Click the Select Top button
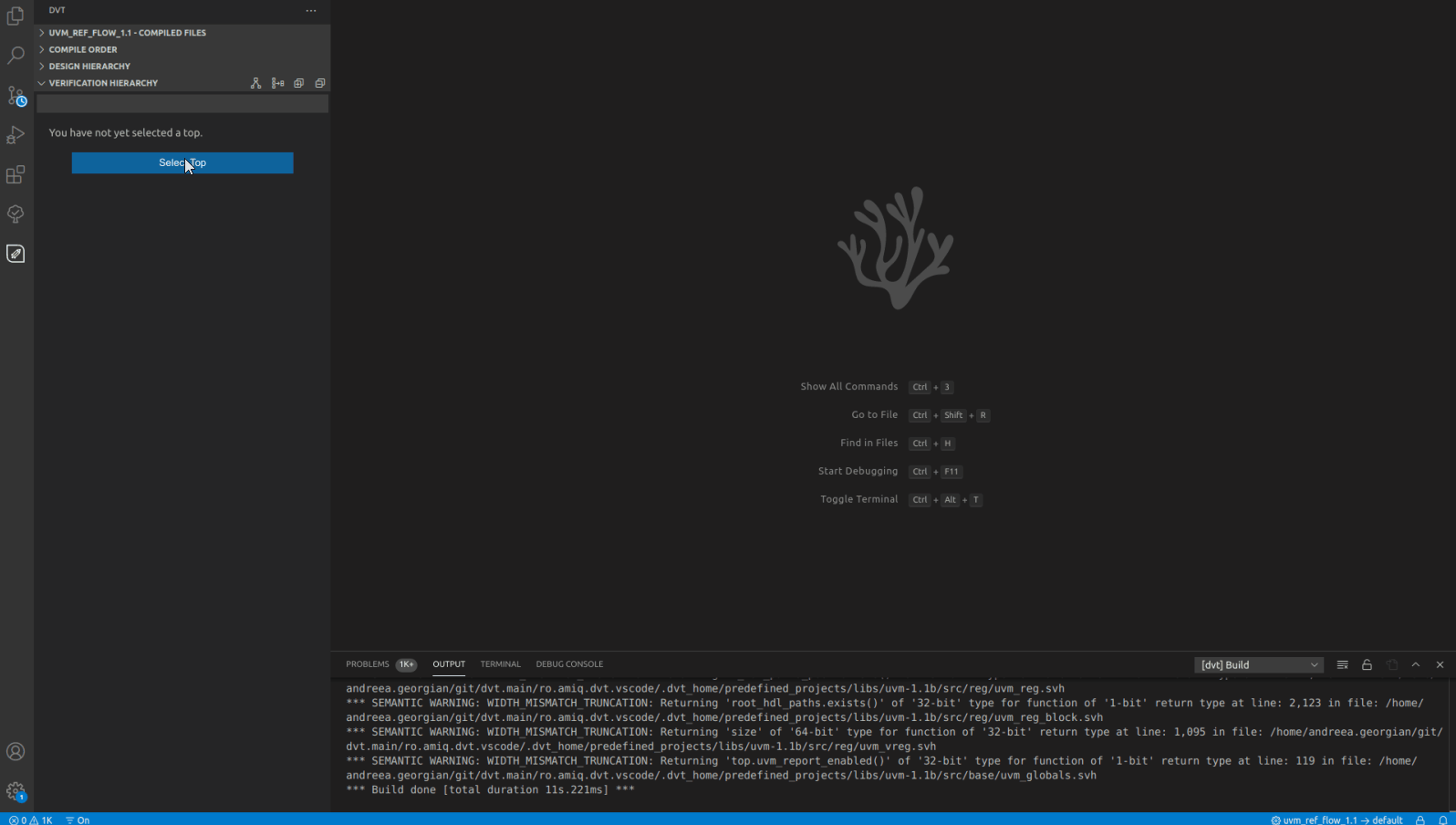 182,162
